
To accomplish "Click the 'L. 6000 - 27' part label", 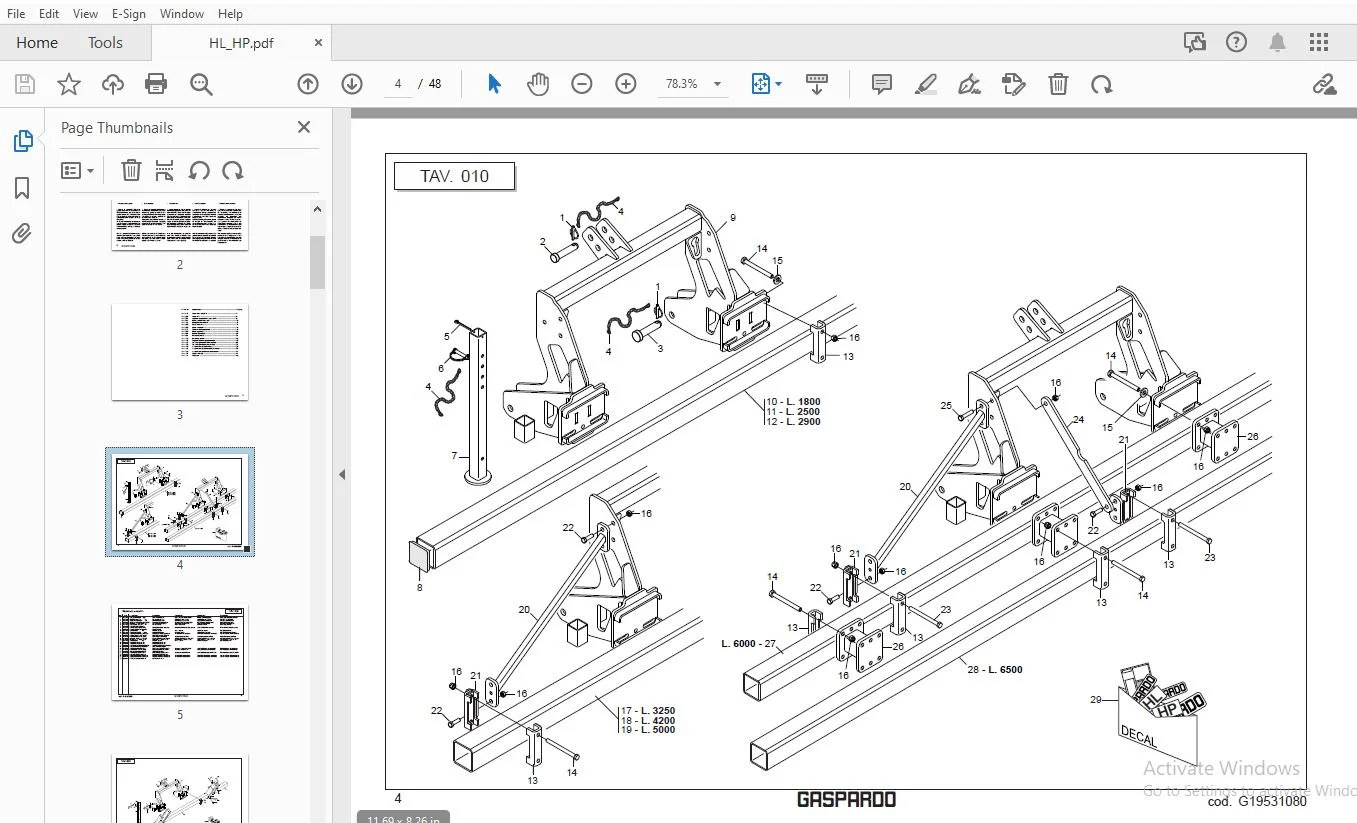I will pos(749,644).
